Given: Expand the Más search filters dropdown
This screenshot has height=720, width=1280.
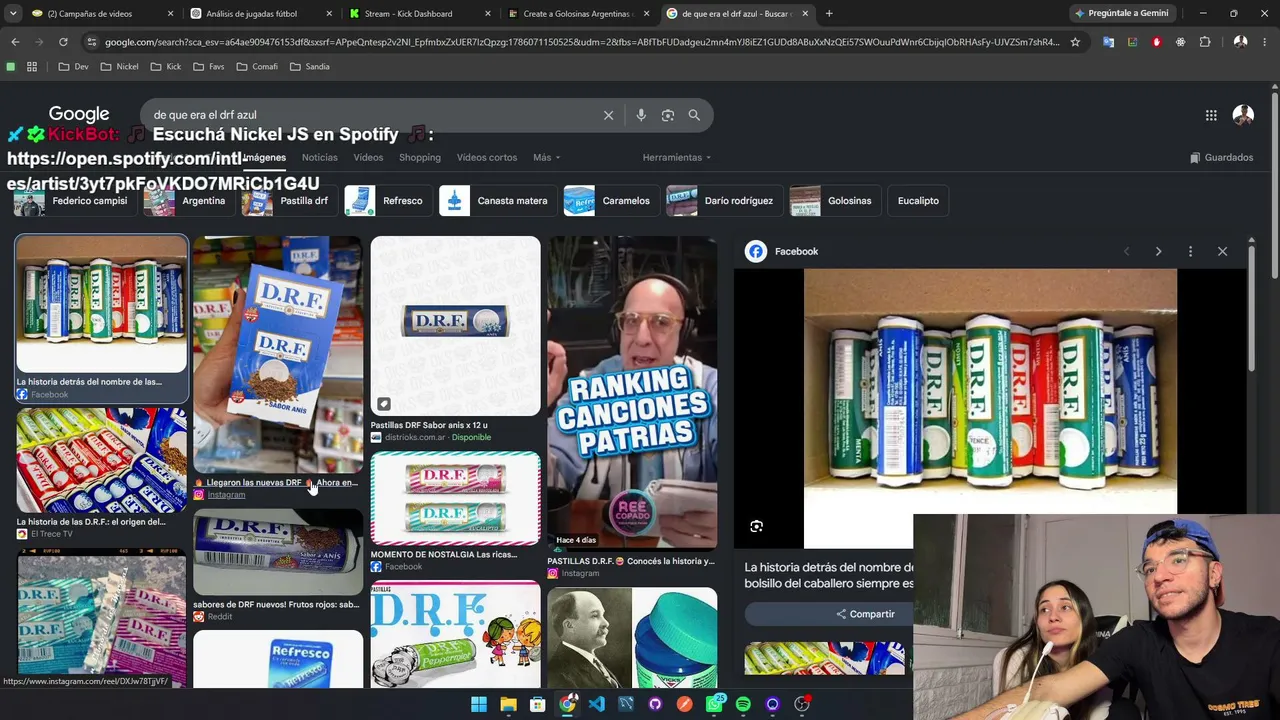Looking at the screenshot, I should [546, 157].
